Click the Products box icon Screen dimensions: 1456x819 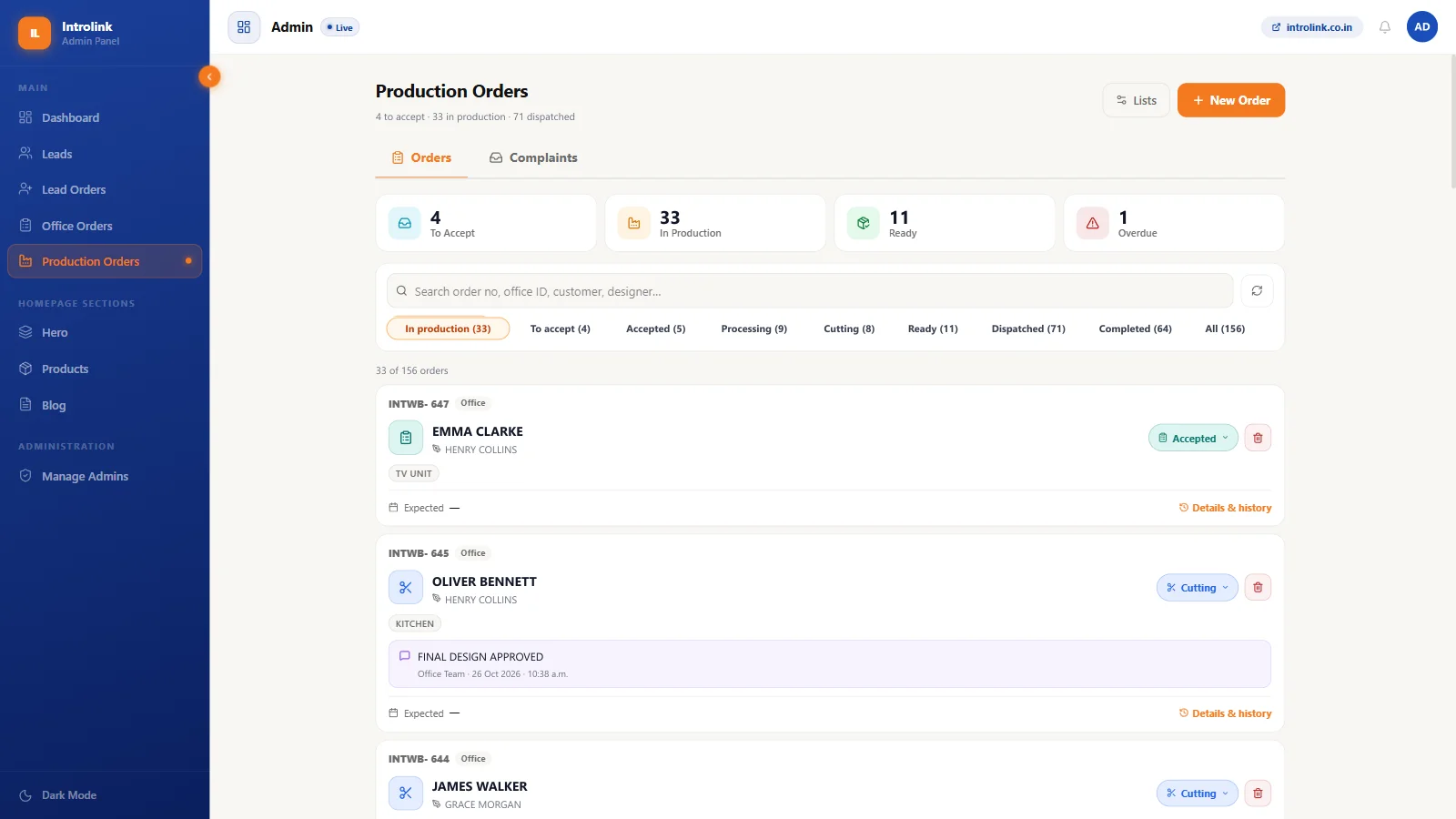(x=25, y=369)
